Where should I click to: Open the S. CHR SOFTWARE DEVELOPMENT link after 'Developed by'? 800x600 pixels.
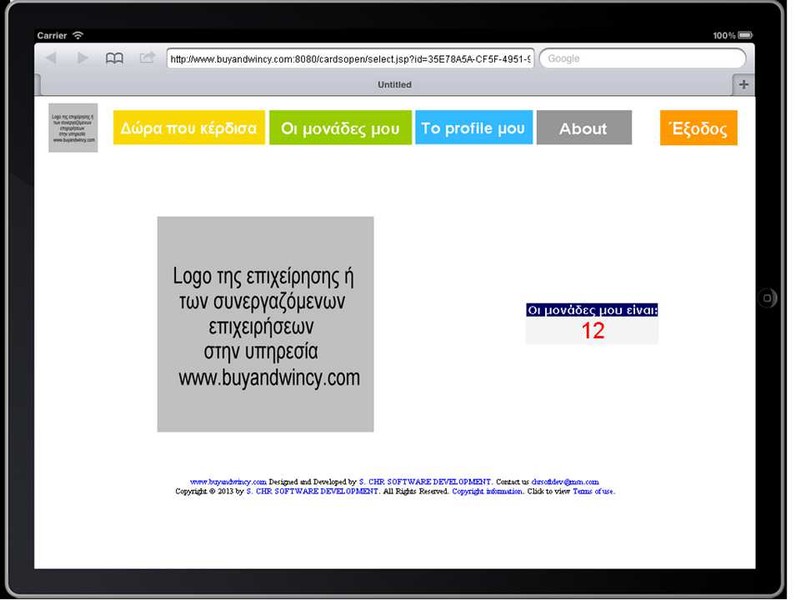click(425, 482)
